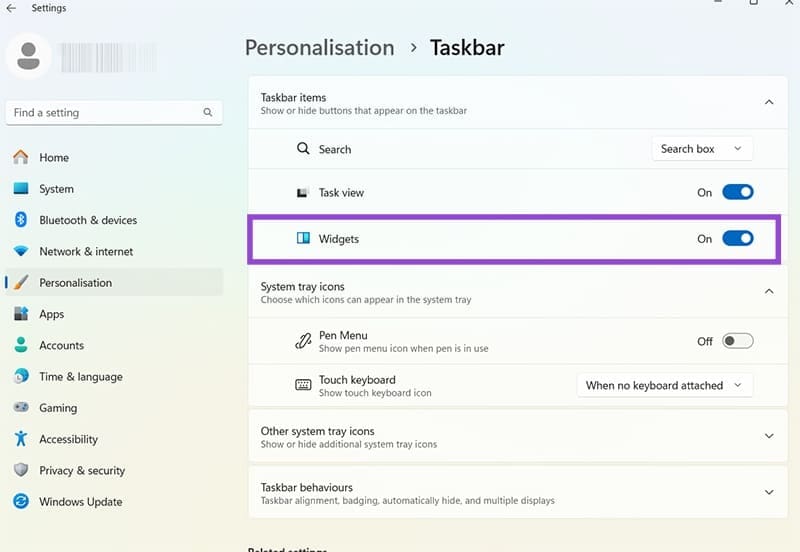The image size is (800, 552).
Task: Go to Bluetooth & devices
Action: pos(114,220)
